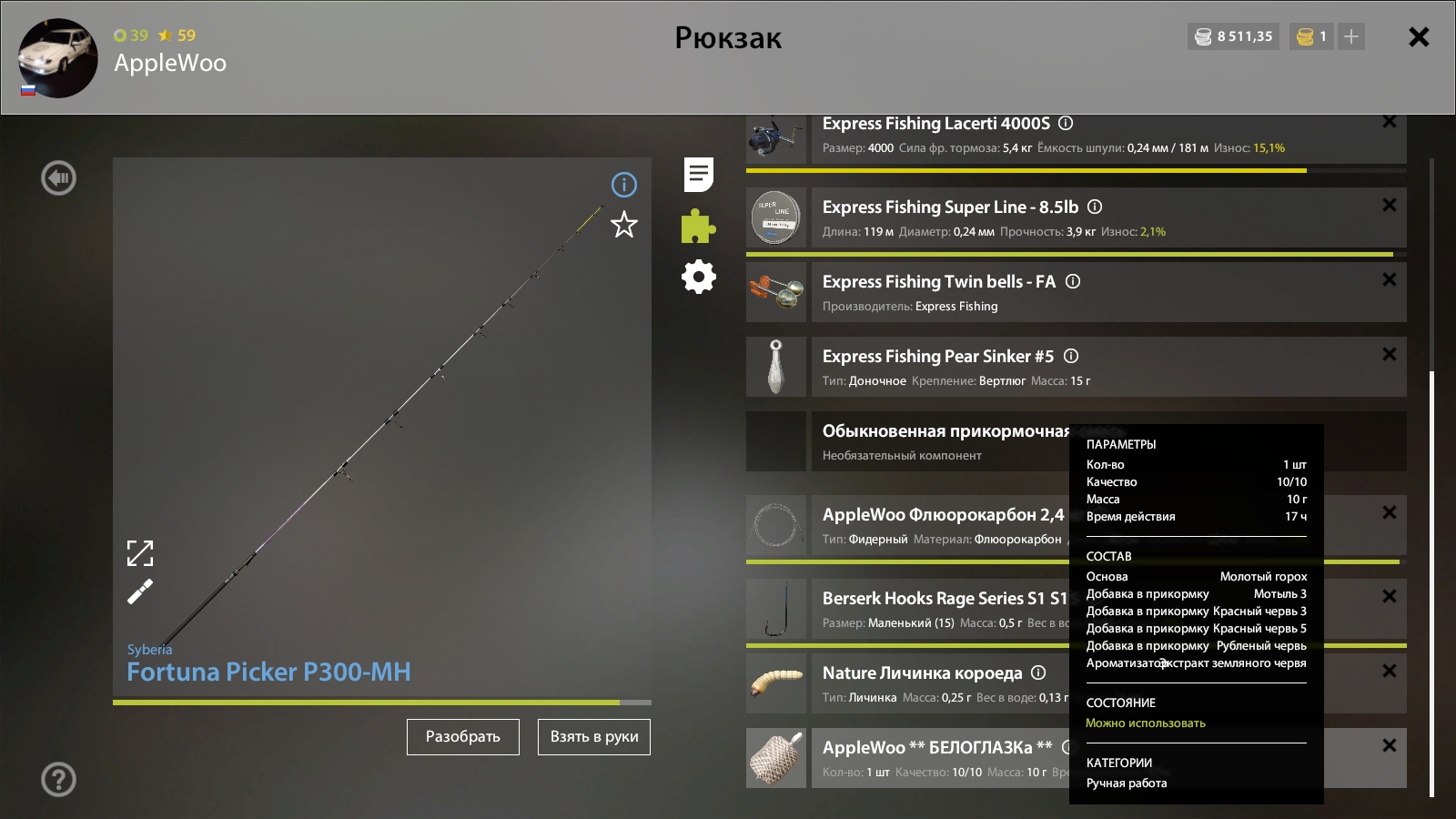Click the AppleWoo player avatar
The width and height of the screenshot is (1456, 819).
click(x=58, y=58)
